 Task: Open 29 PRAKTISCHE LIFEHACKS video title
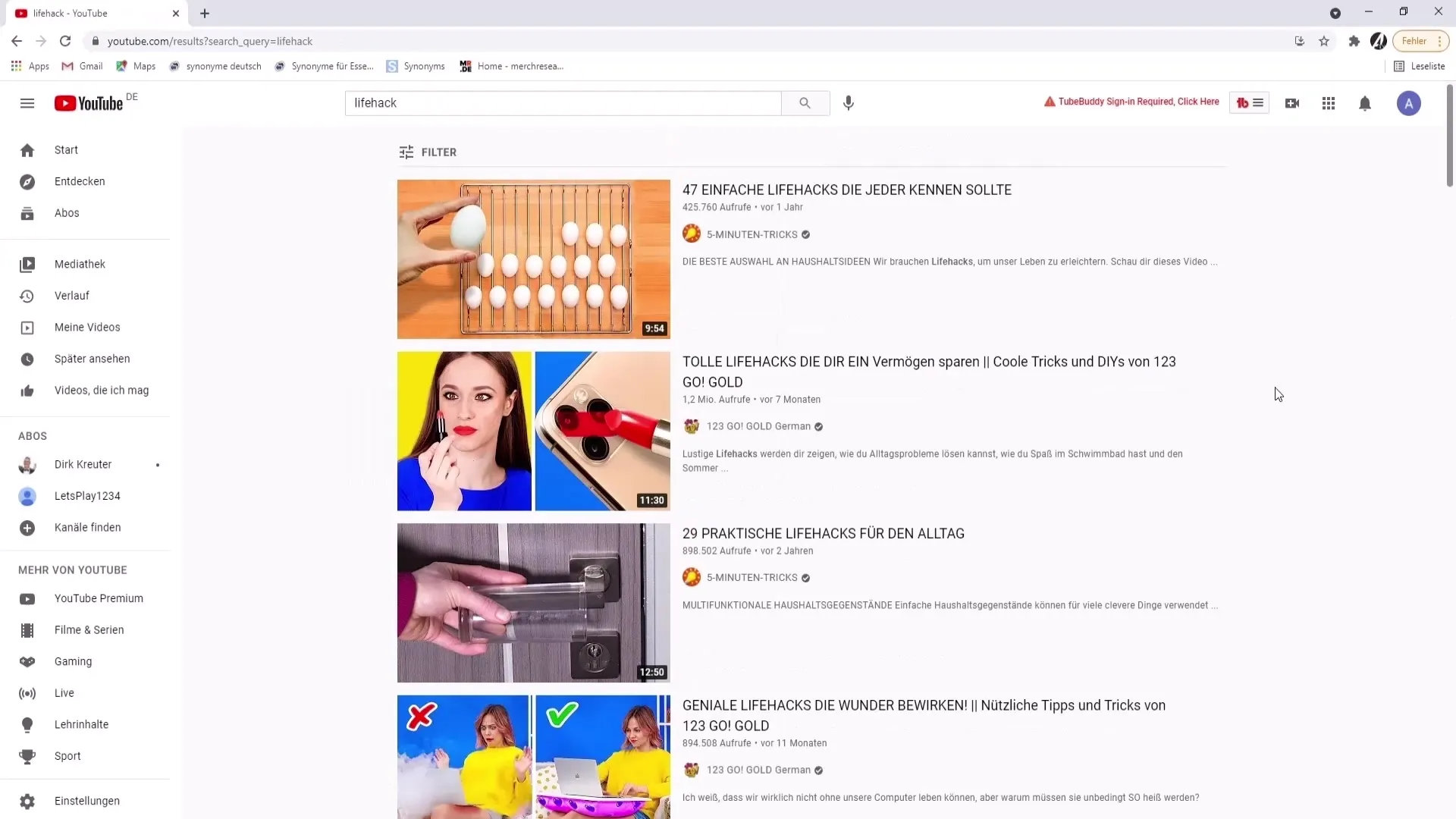(824, 534)
